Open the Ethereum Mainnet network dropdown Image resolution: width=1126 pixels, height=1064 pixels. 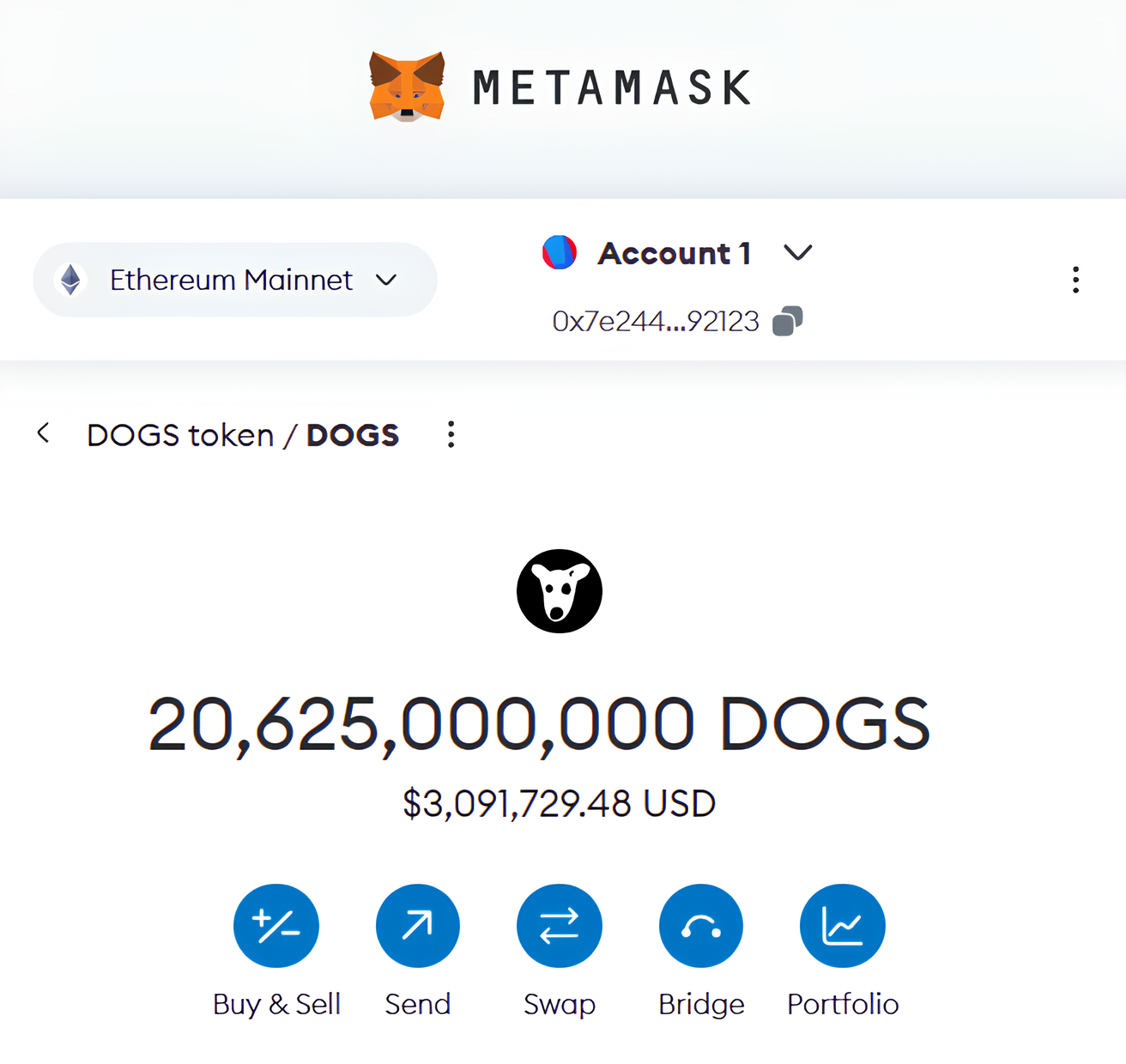click(234, 280)
